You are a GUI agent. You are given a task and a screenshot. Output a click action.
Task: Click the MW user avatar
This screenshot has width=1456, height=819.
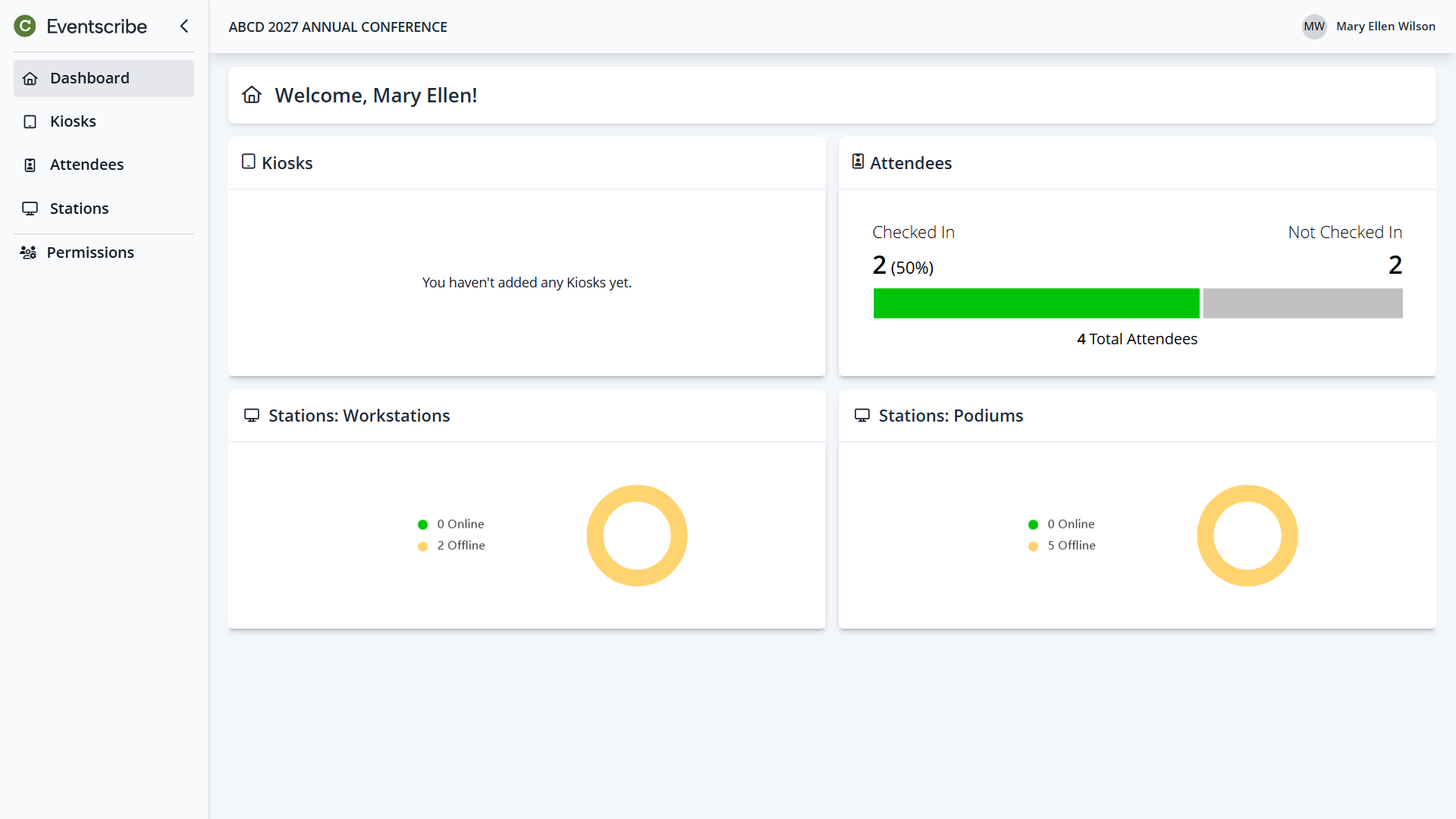1314,27
